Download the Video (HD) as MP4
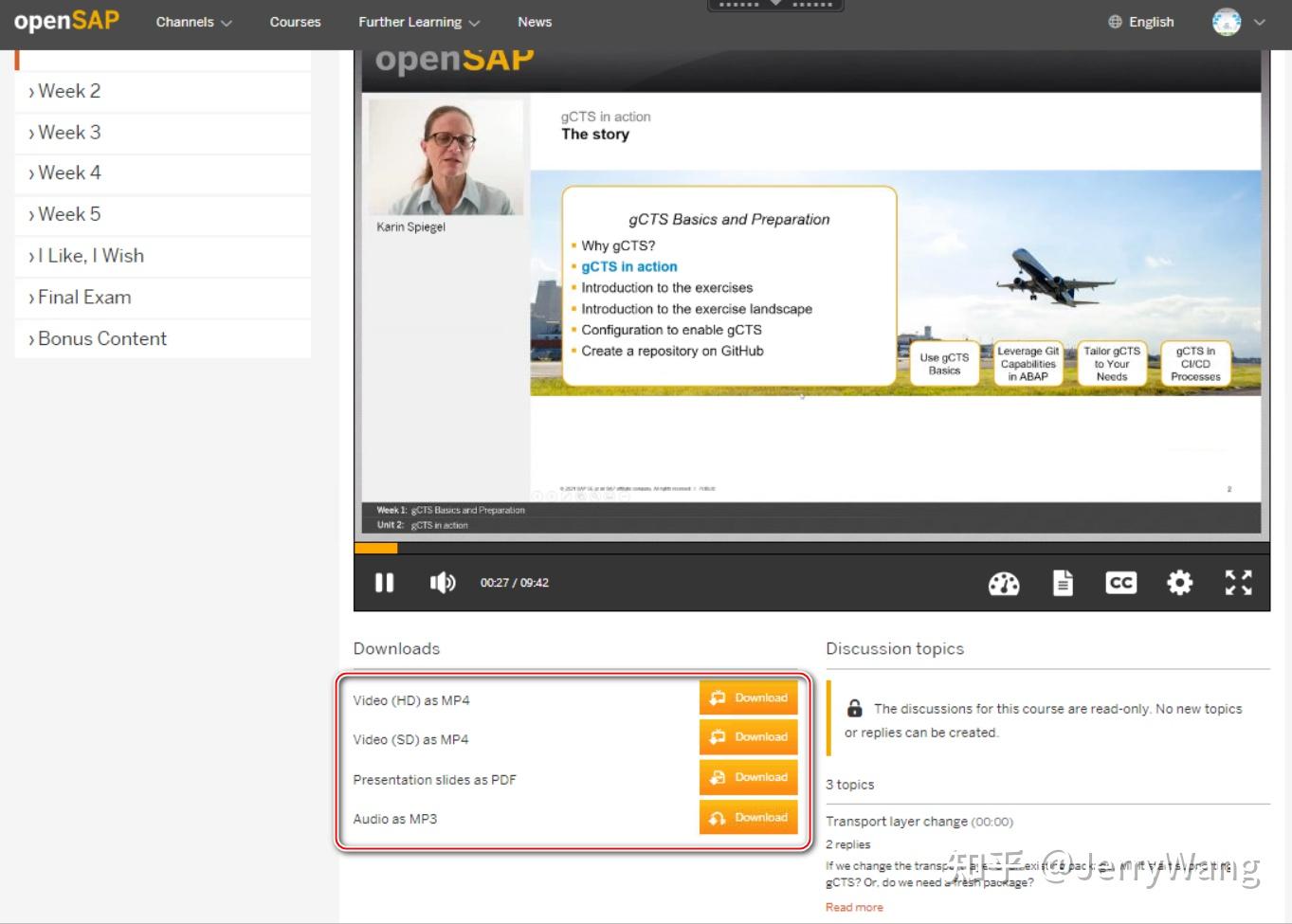The height and width of the screenshot is (924, 1292). pyautogui.click(x=748, y=698)
